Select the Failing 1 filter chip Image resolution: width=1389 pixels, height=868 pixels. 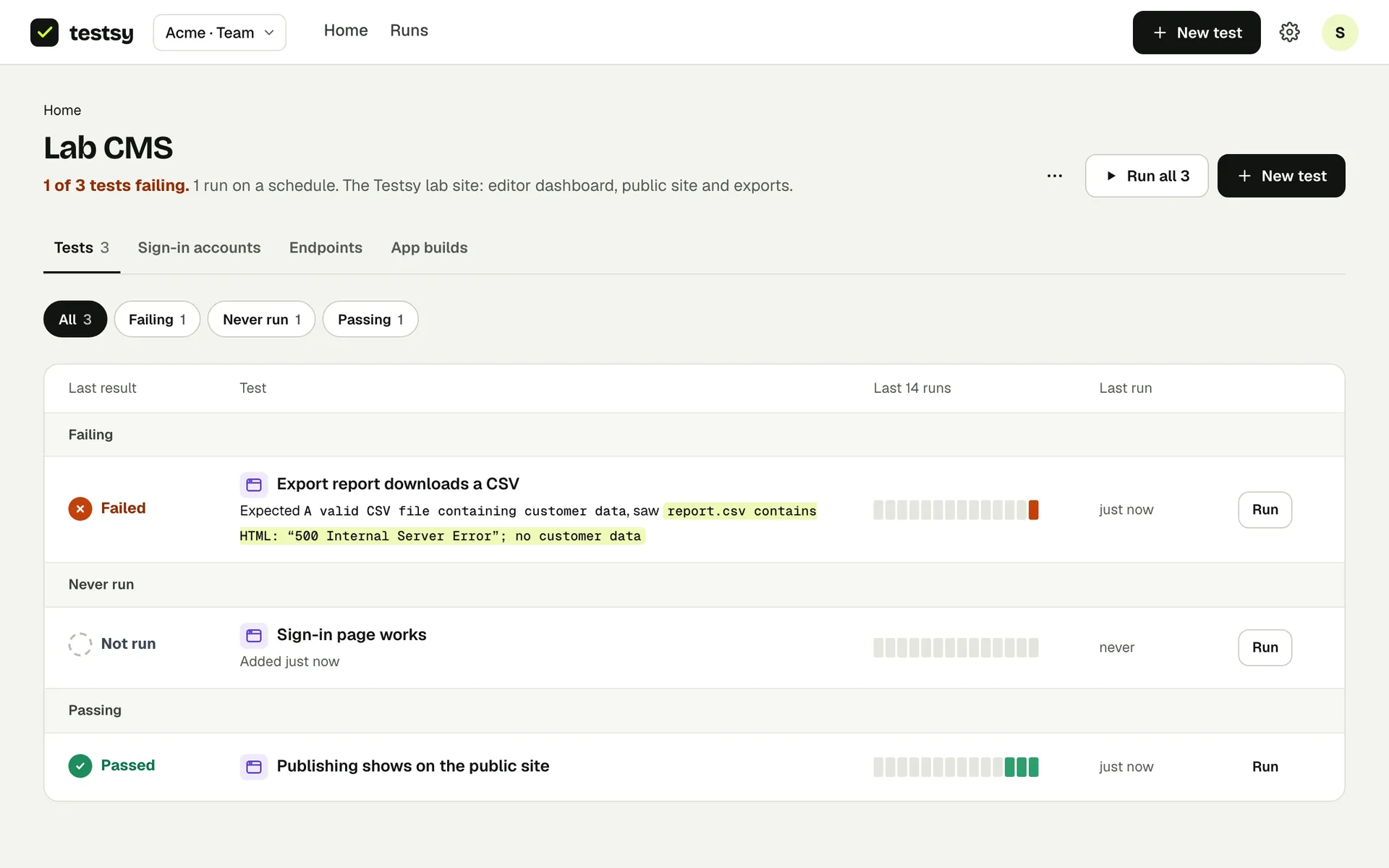click(x=157, y=319)
